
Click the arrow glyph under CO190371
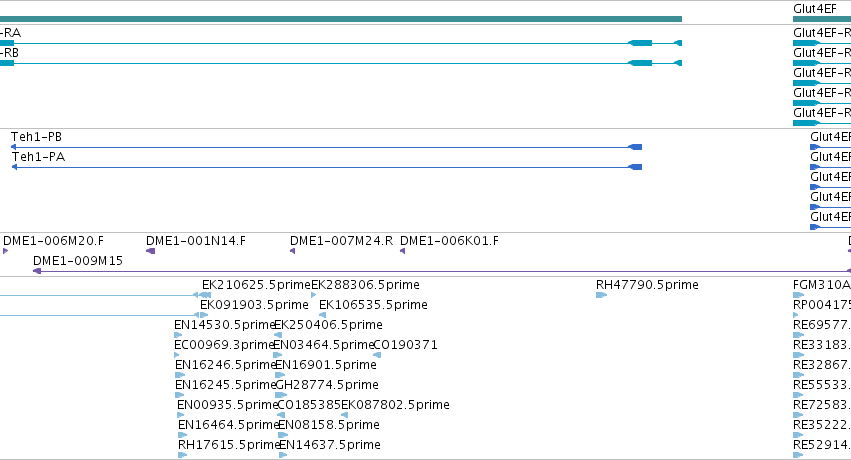pos(377,355)
